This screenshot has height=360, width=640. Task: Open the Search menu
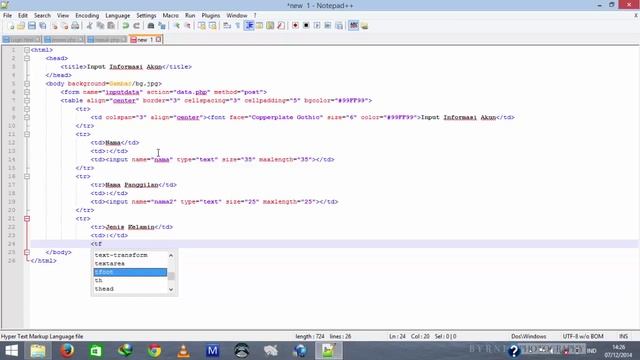[x=42, y=16]
